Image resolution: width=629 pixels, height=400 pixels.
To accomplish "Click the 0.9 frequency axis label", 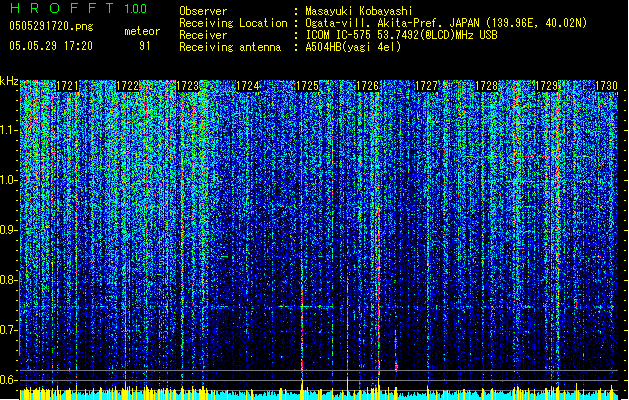I will [x=9, y=230].
